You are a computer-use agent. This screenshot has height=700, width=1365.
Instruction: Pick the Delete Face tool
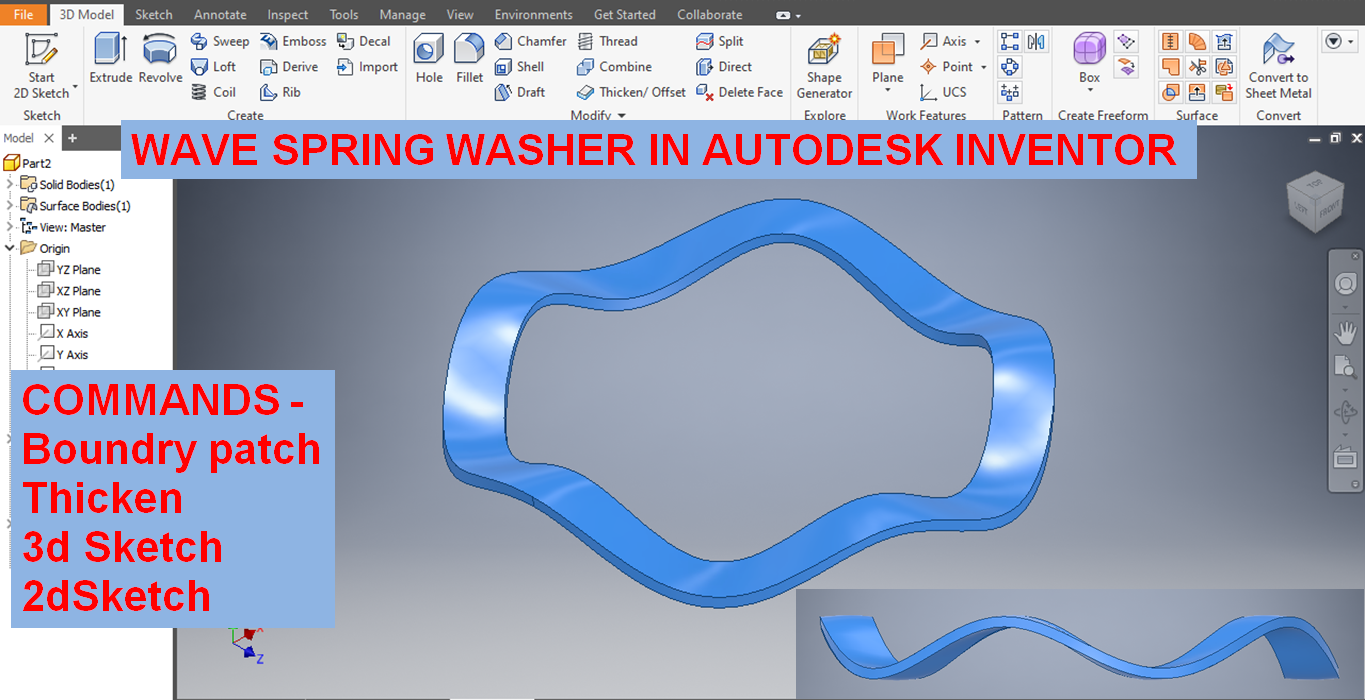coord(739,92)
